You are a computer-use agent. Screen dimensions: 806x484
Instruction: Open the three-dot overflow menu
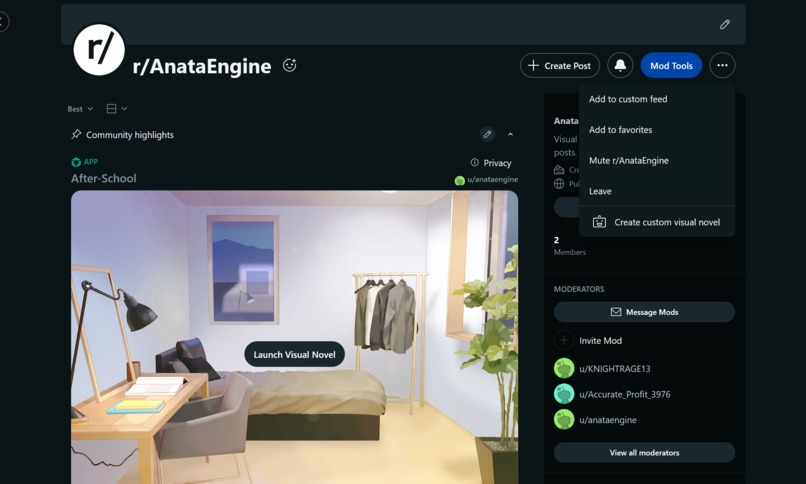722,65
